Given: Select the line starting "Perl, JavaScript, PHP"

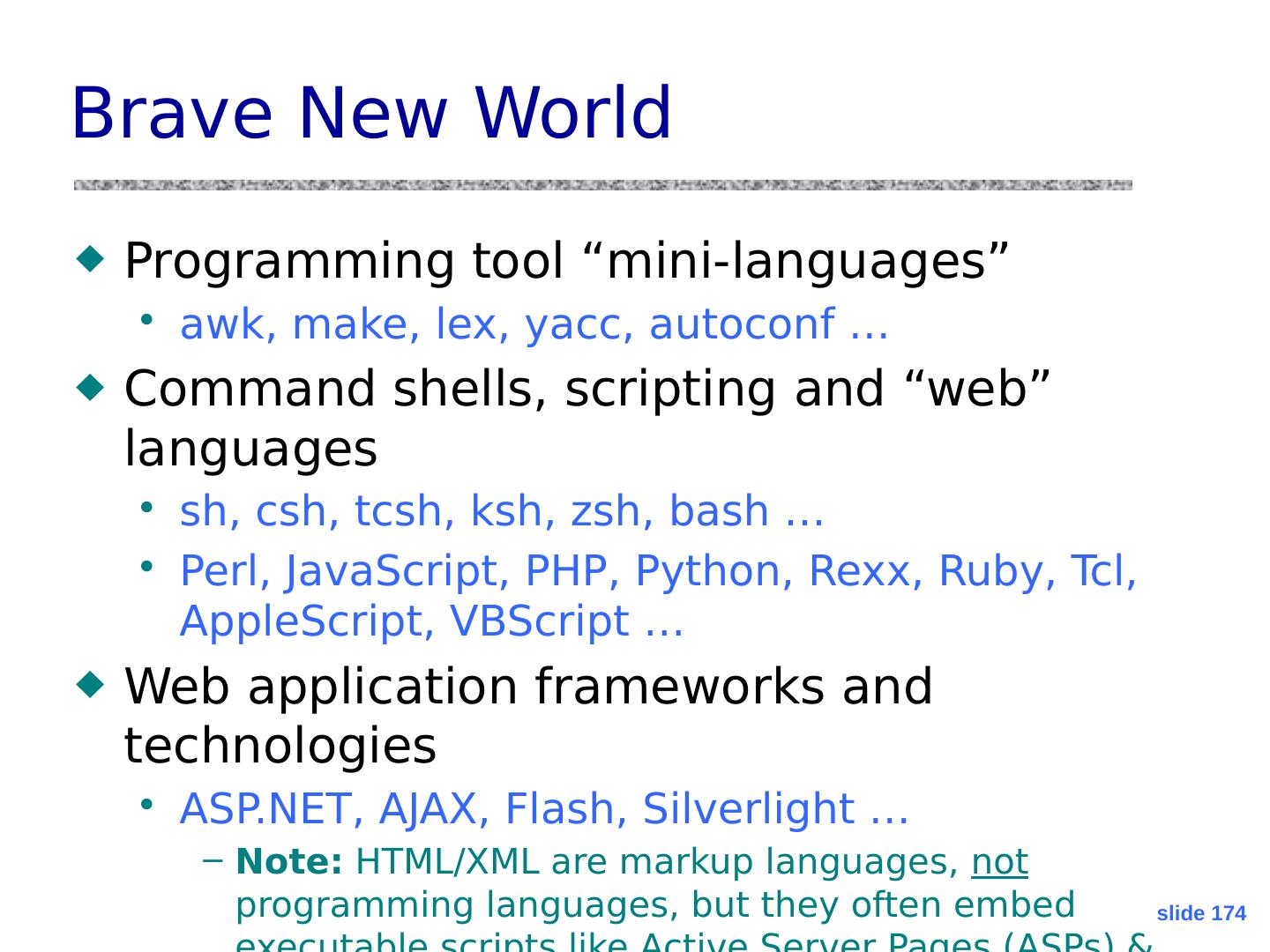Looking at the screenshot, I should click(x=658, y=595).
